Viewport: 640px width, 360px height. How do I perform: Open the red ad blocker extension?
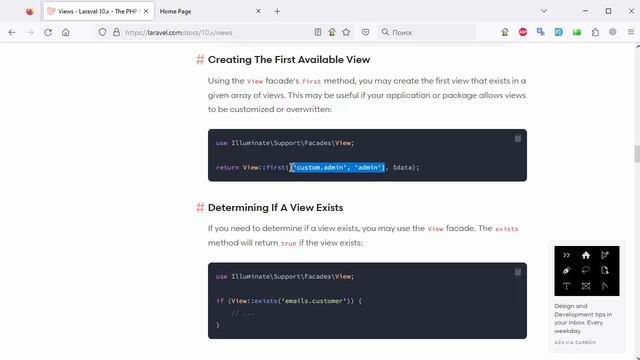523,32
